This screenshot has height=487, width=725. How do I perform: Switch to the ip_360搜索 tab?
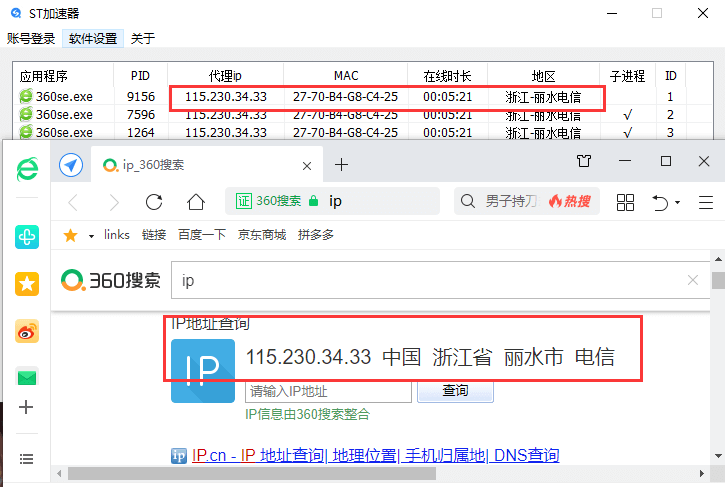tap(207, 165)
